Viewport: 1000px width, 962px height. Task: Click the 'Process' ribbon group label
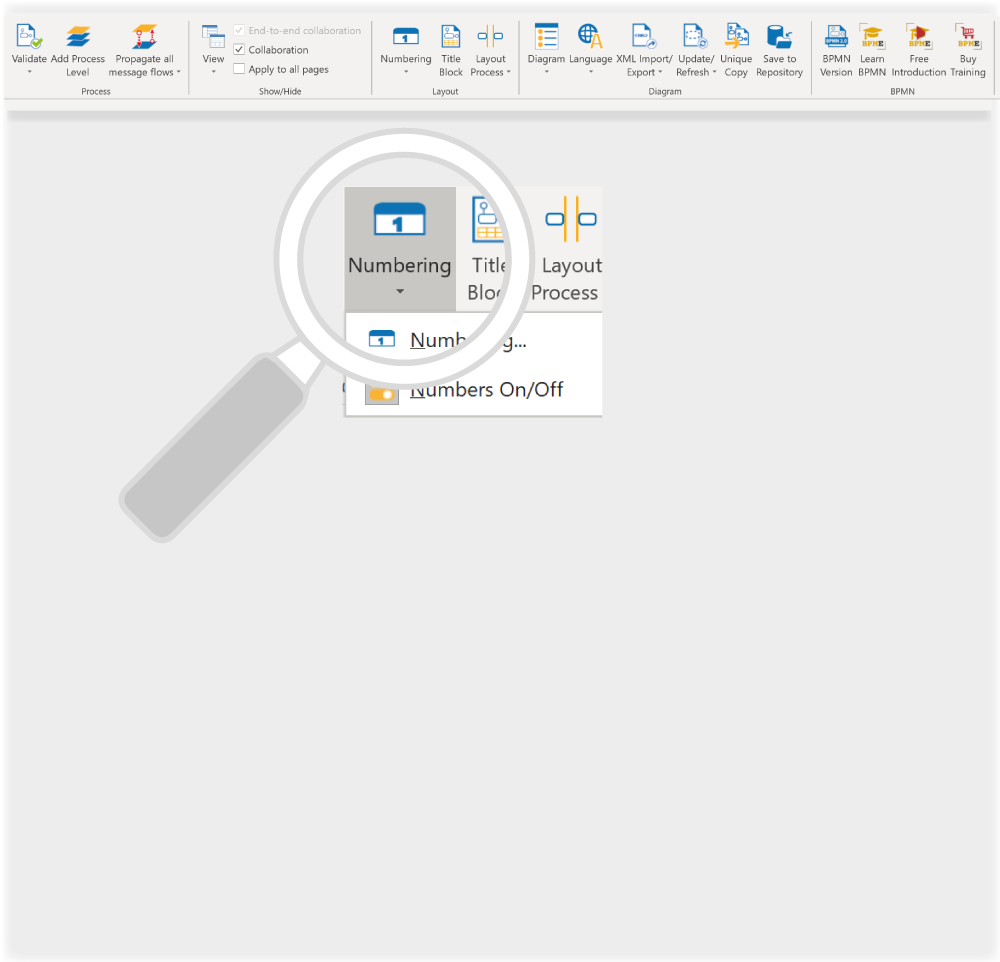coord(96,91)
